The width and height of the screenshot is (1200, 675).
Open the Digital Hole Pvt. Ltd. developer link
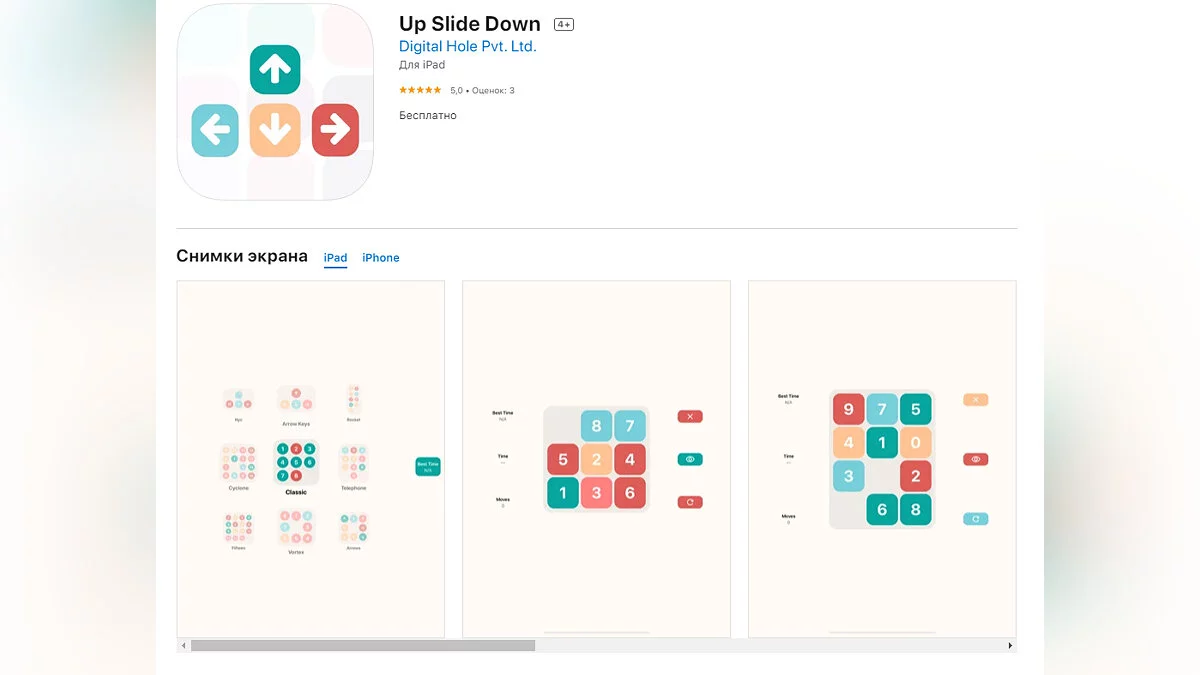coord(467,47)
